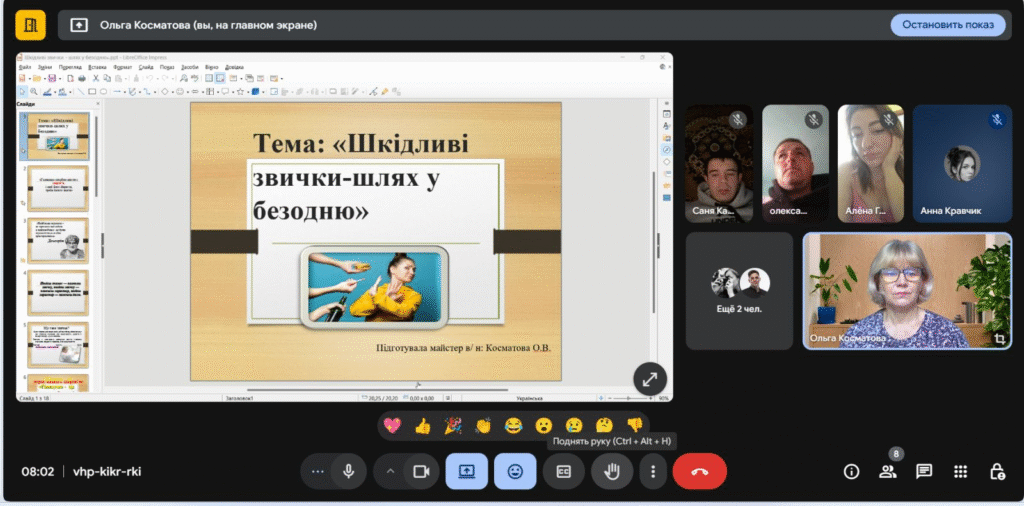Open host controls lock icon

pyautogui.click(x=996, y=471)
